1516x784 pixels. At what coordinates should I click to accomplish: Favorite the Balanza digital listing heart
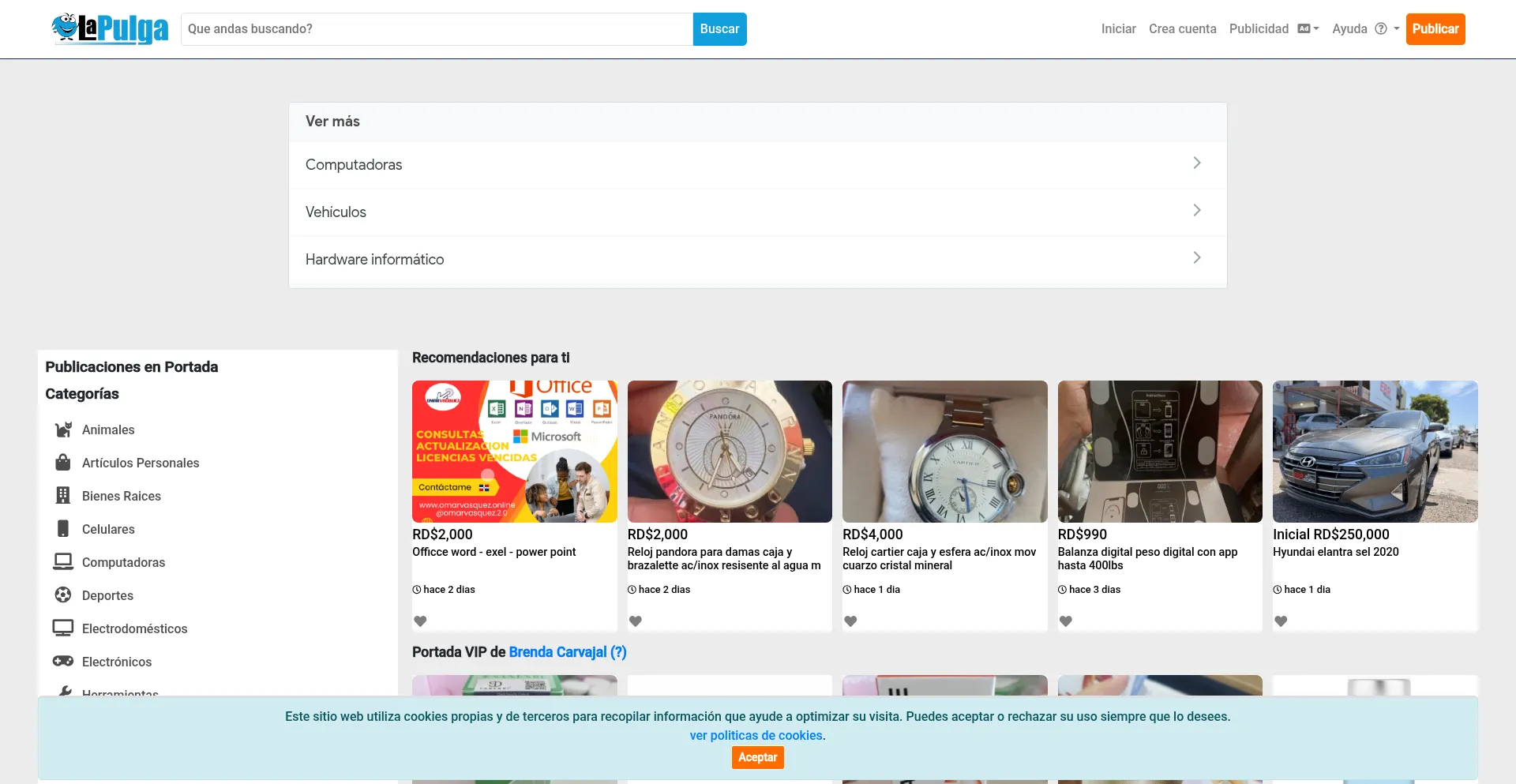coord(1066,621)
